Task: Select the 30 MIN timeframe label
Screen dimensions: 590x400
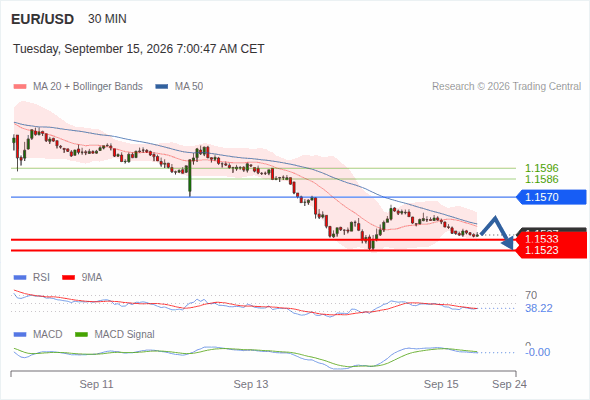Action: click(107, 19)
